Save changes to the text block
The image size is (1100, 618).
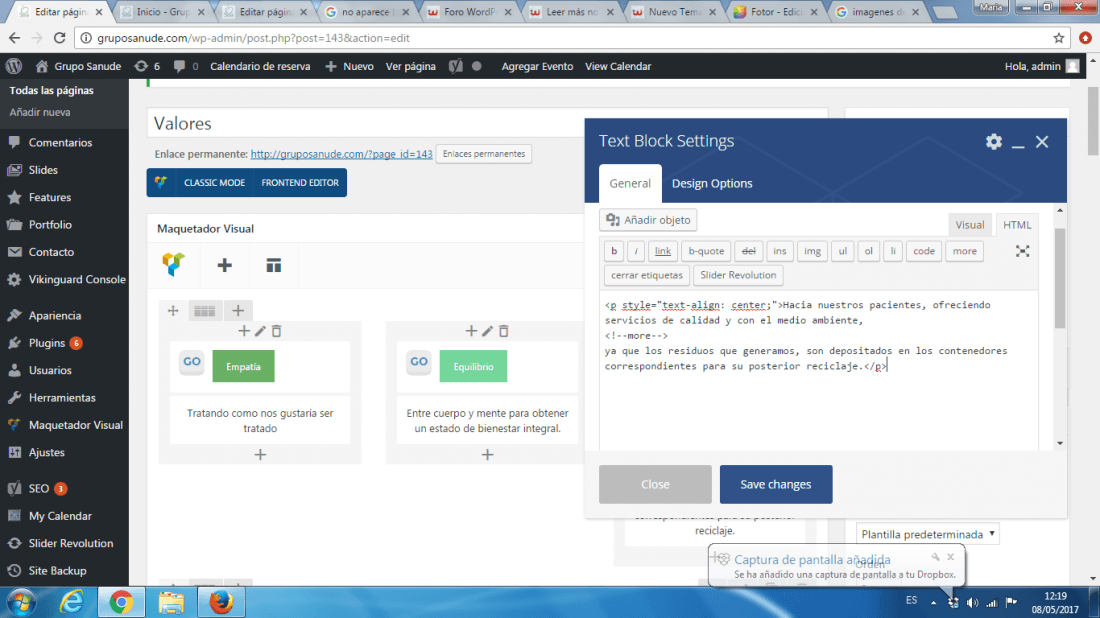coord(776,484)
